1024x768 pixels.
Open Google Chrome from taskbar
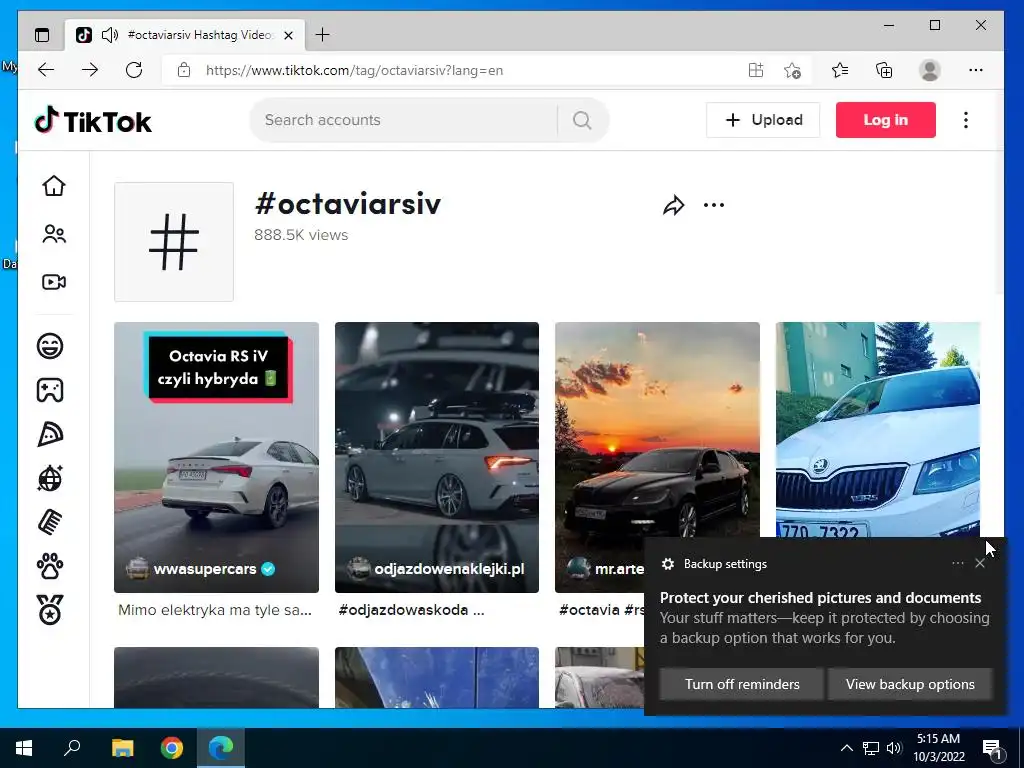tap(172, 748)
